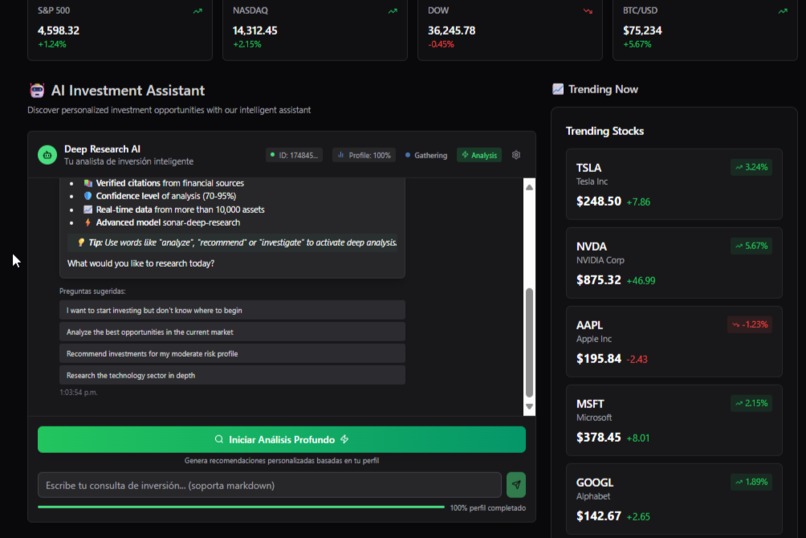Open the NVDA NVIDIA Corp stock card

pos(674,263)
